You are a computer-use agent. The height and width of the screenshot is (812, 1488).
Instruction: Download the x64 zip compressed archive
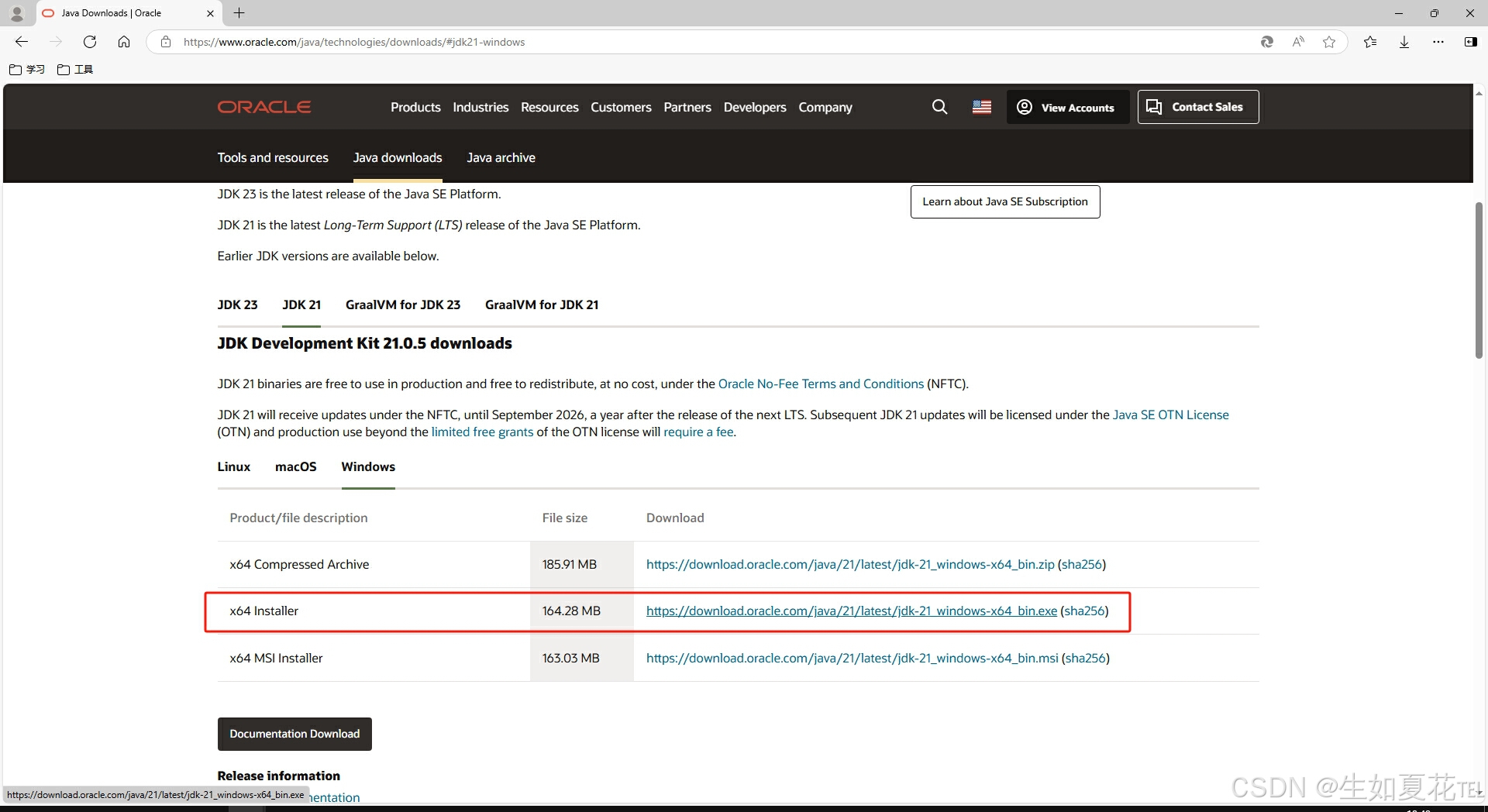[x=850, y=564]
